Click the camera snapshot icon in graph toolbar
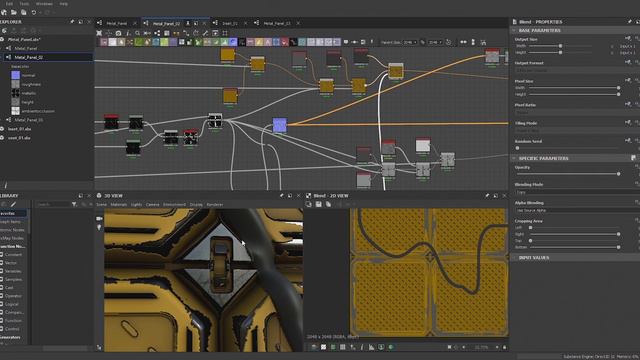Screen dimensions: 640x360 118,33
